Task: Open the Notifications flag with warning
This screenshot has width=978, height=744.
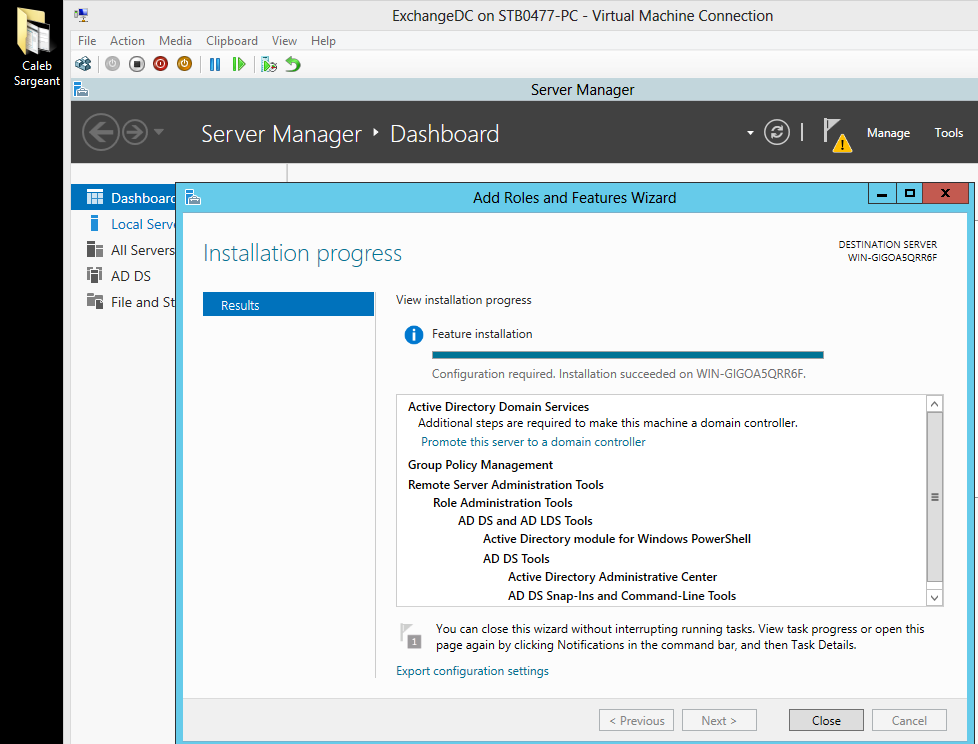Action: pos(837,135)
